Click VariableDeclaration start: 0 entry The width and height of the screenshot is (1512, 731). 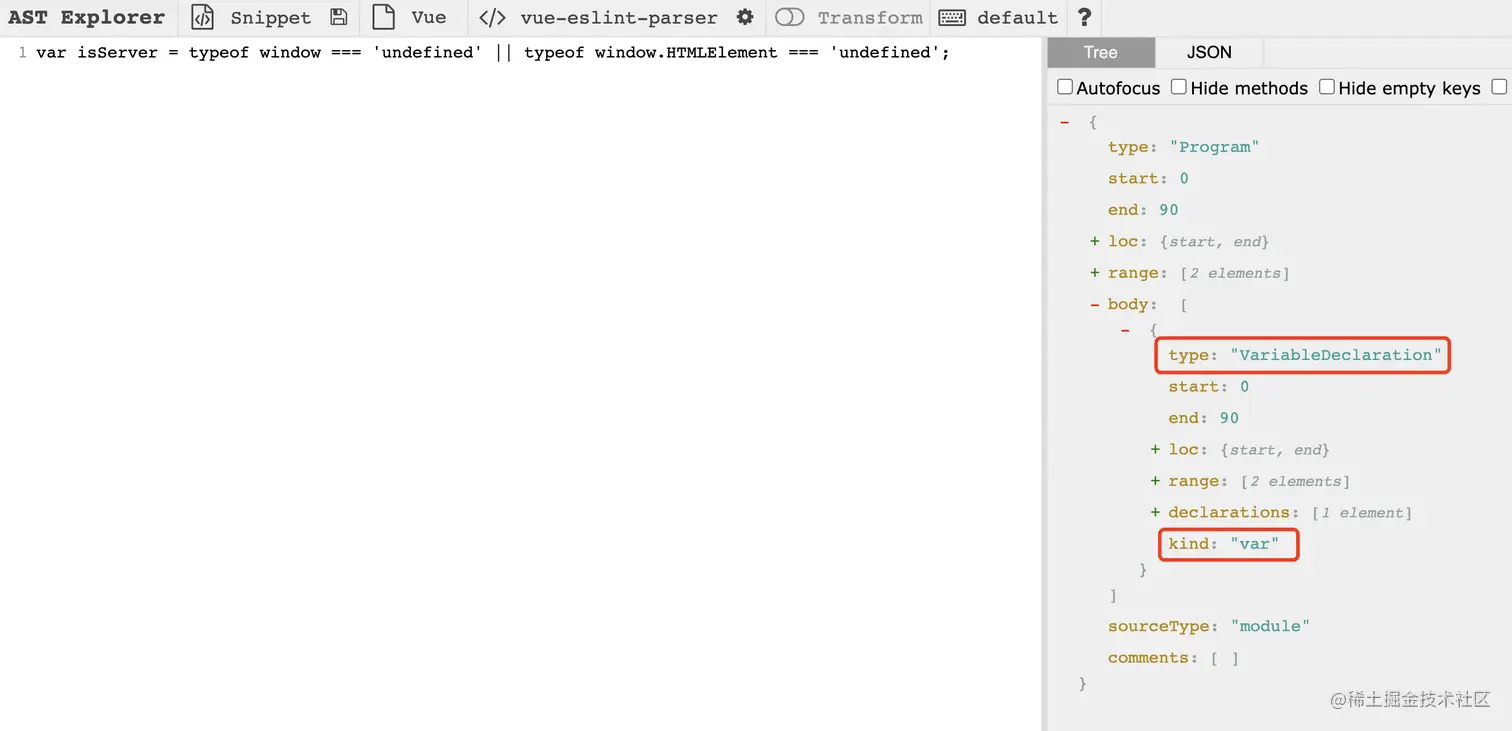click(x=1209, y=386)
